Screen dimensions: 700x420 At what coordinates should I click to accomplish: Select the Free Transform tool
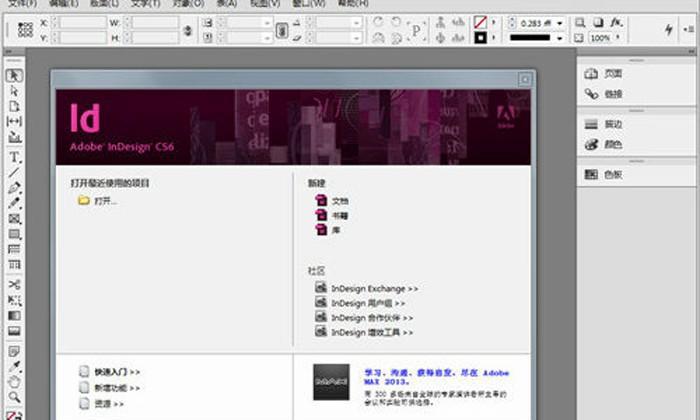tap(14, 300)
